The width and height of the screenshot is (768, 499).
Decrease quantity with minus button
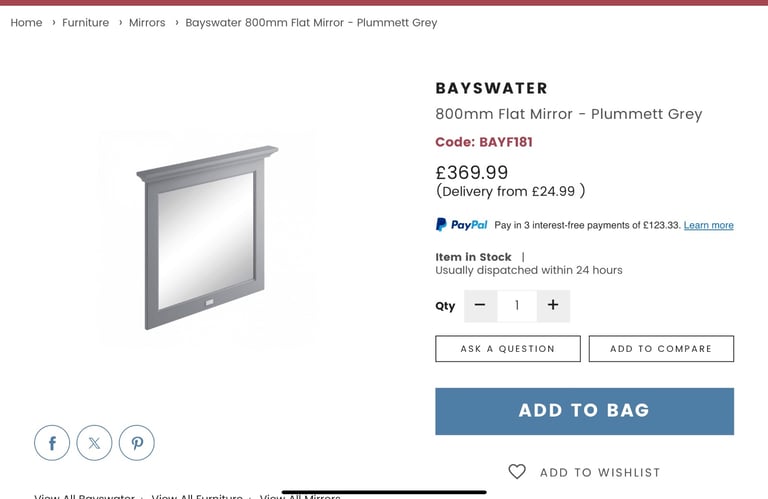click(480, 306)
